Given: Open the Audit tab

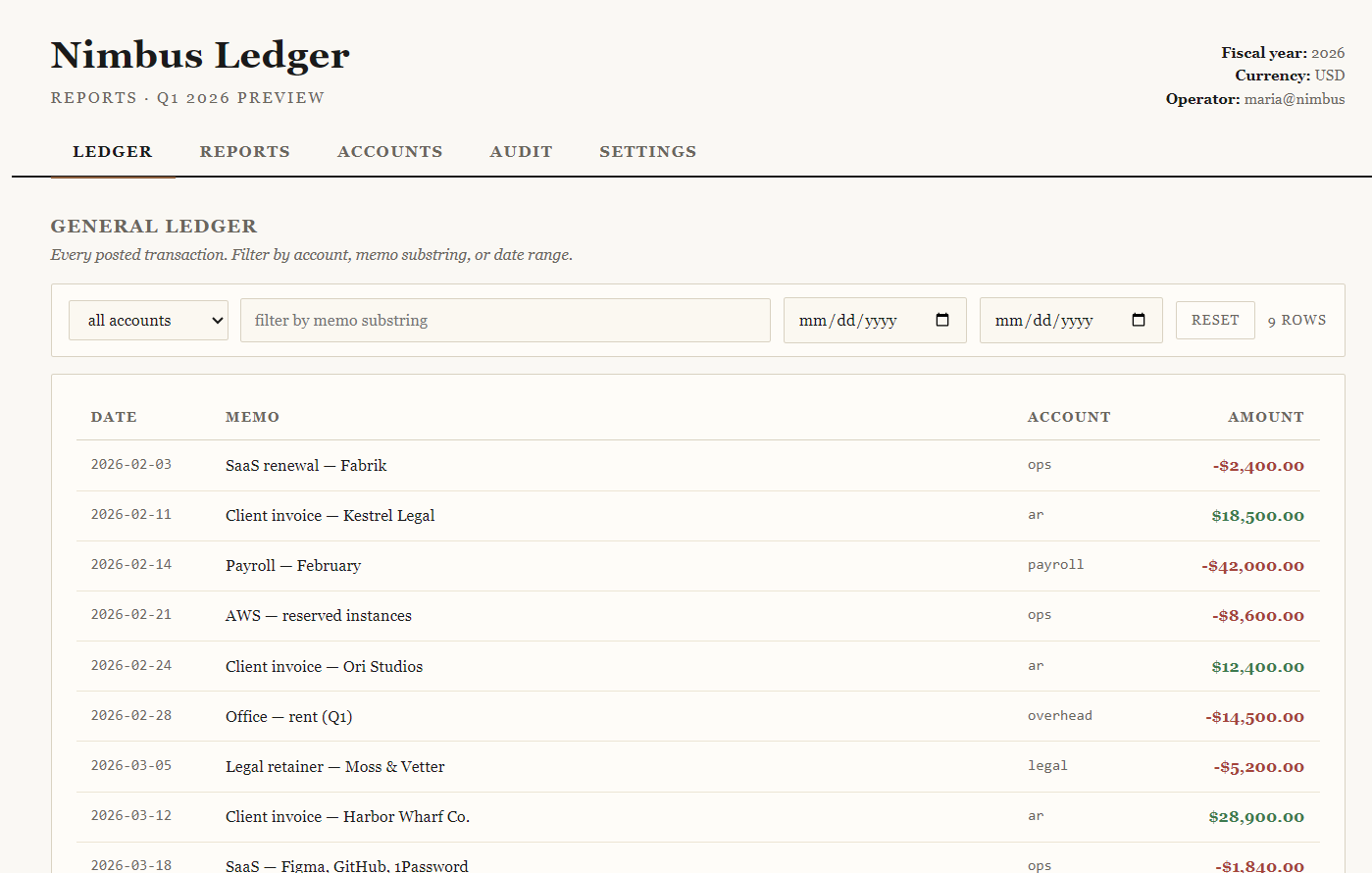Looking at the screenshot, I should (522, 152).
